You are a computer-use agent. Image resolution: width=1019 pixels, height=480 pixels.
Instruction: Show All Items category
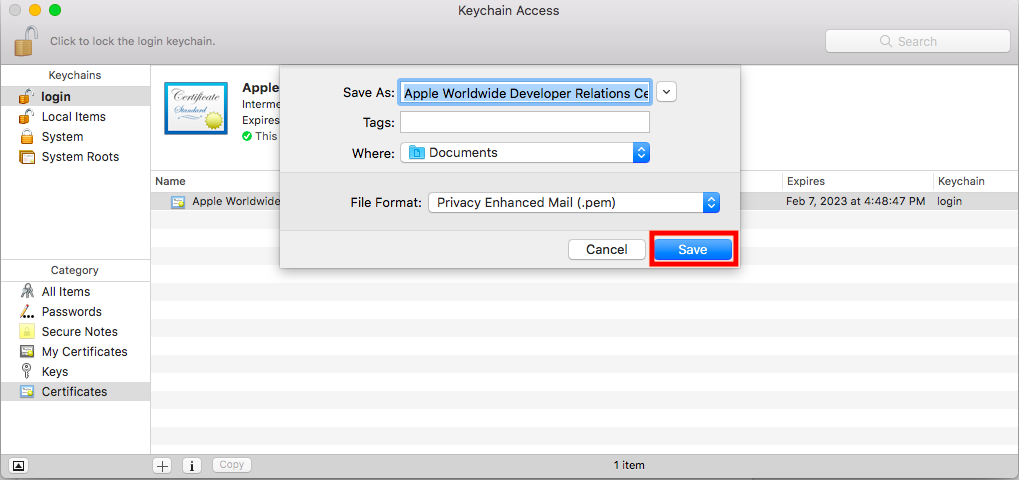pos(65,292)
